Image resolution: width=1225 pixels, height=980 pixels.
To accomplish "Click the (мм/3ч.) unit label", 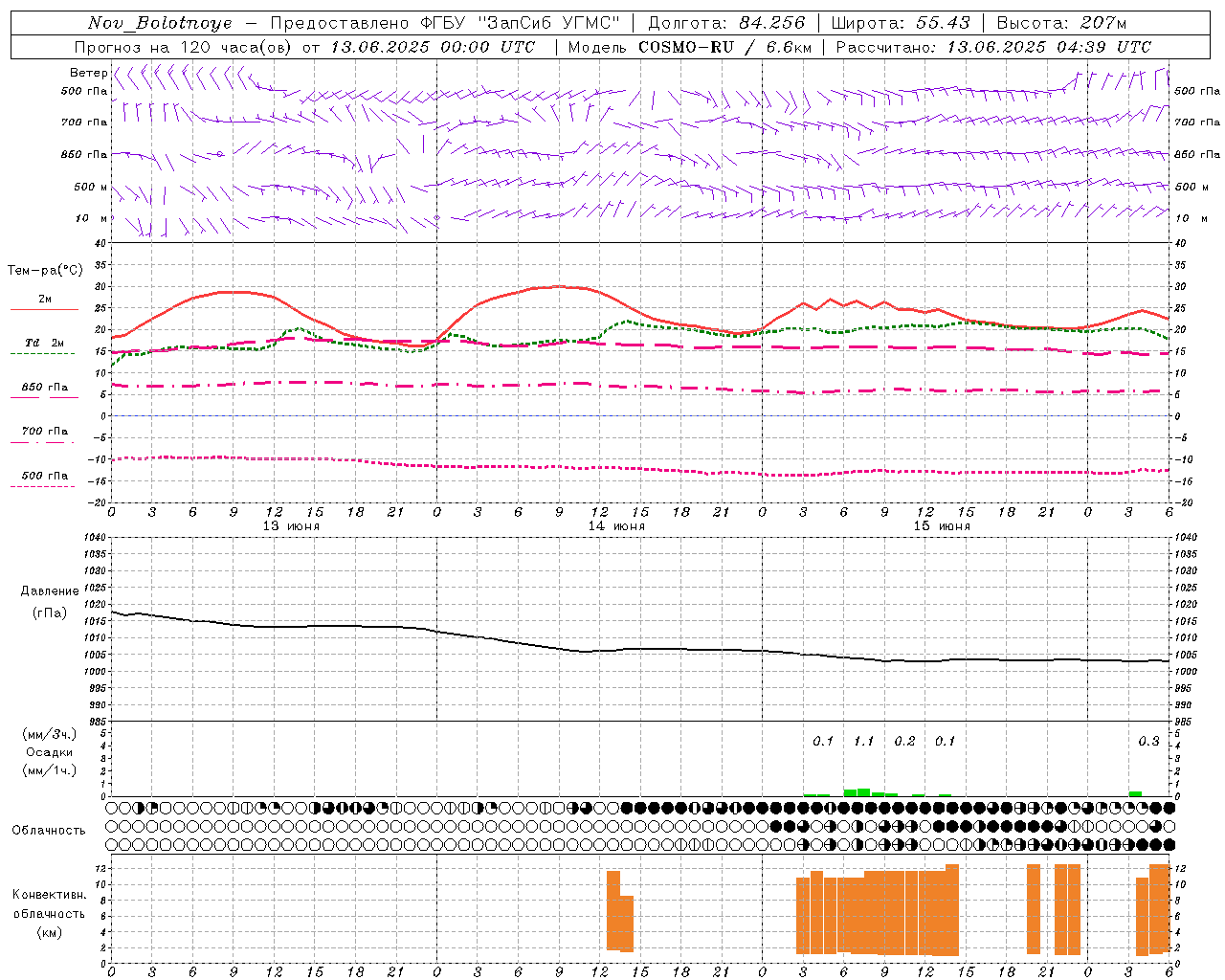I will (x=50, y=734).
